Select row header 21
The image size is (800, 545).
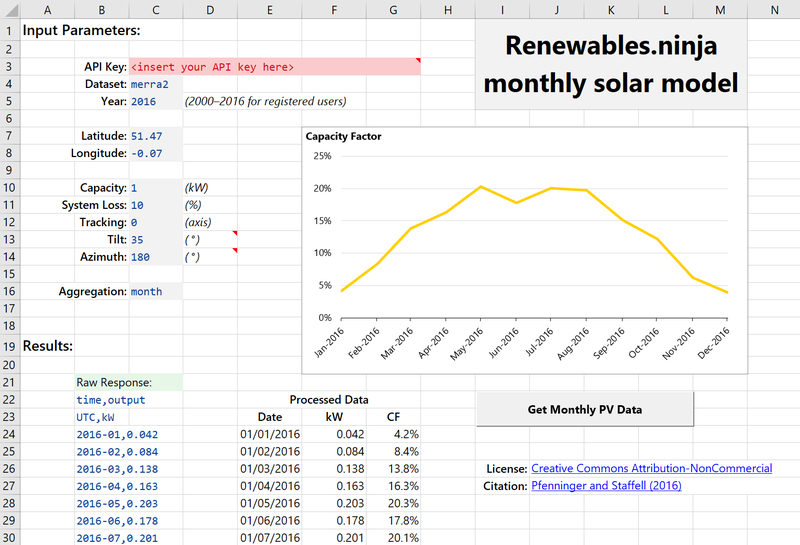click(x=9, y=382)
